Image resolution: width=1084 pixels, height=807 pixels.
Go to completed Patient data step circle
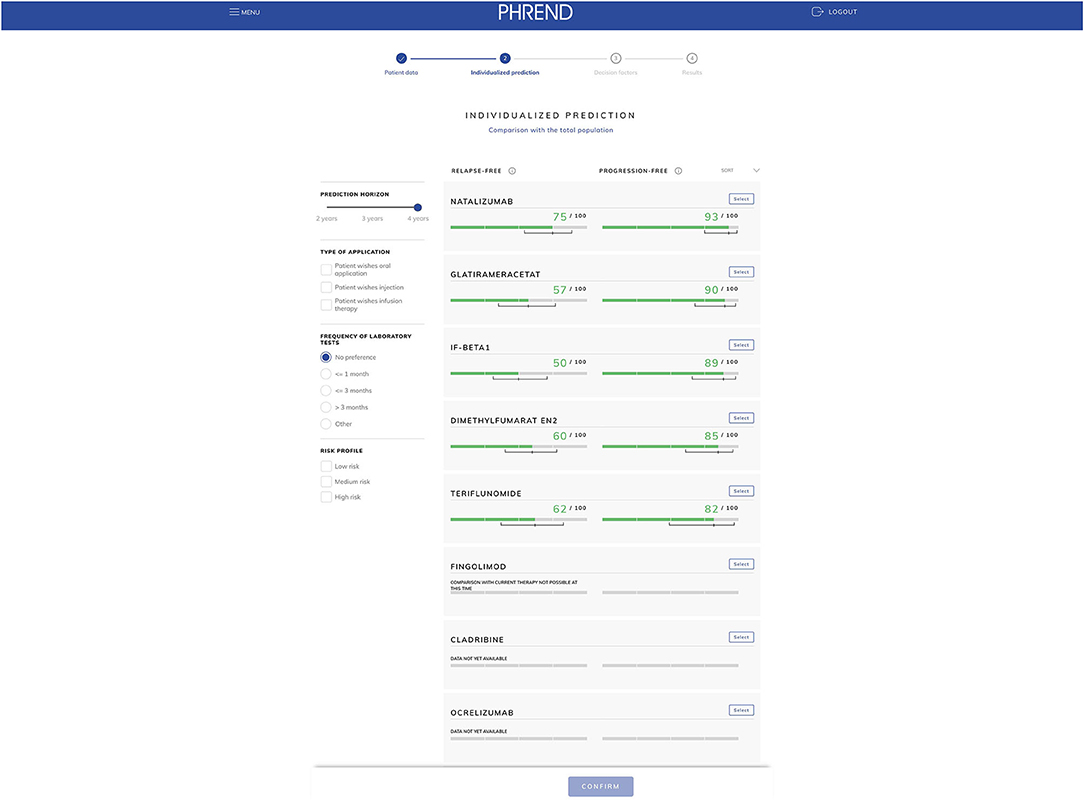point(401,58)
